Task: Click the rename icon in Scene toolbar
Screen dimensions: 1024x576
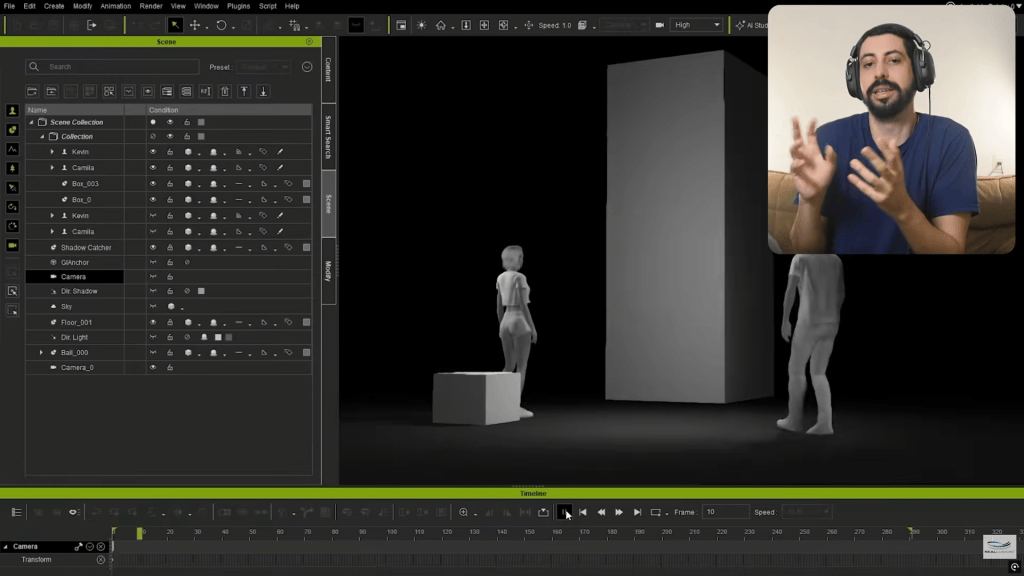Action: point(206,91)
